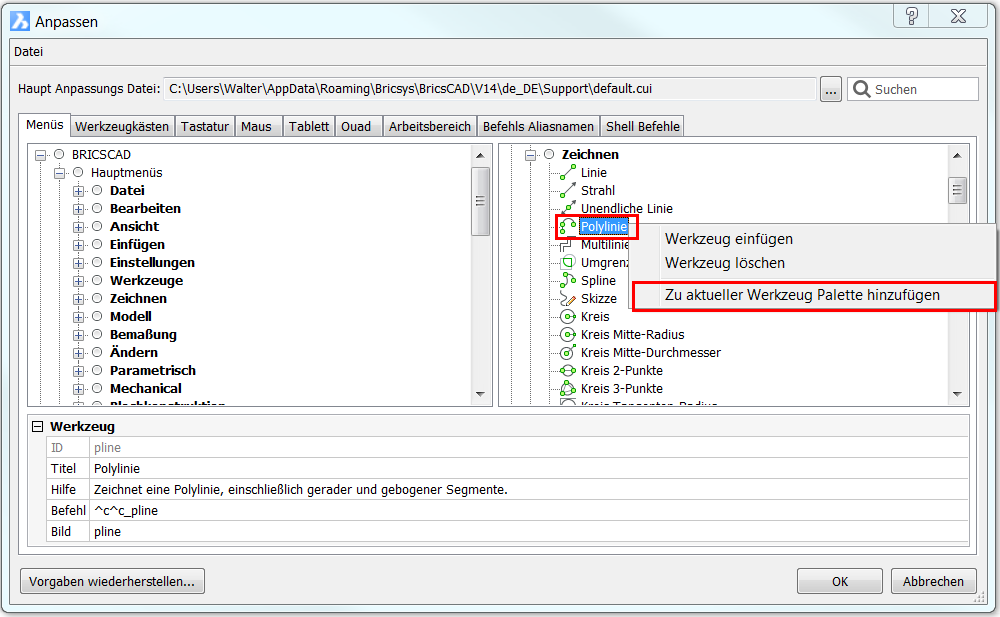Click the Kreis 2-Punkte icon
Image resolution: width=1000 pixels, height=617 pixels.
(x=568, y=370)
